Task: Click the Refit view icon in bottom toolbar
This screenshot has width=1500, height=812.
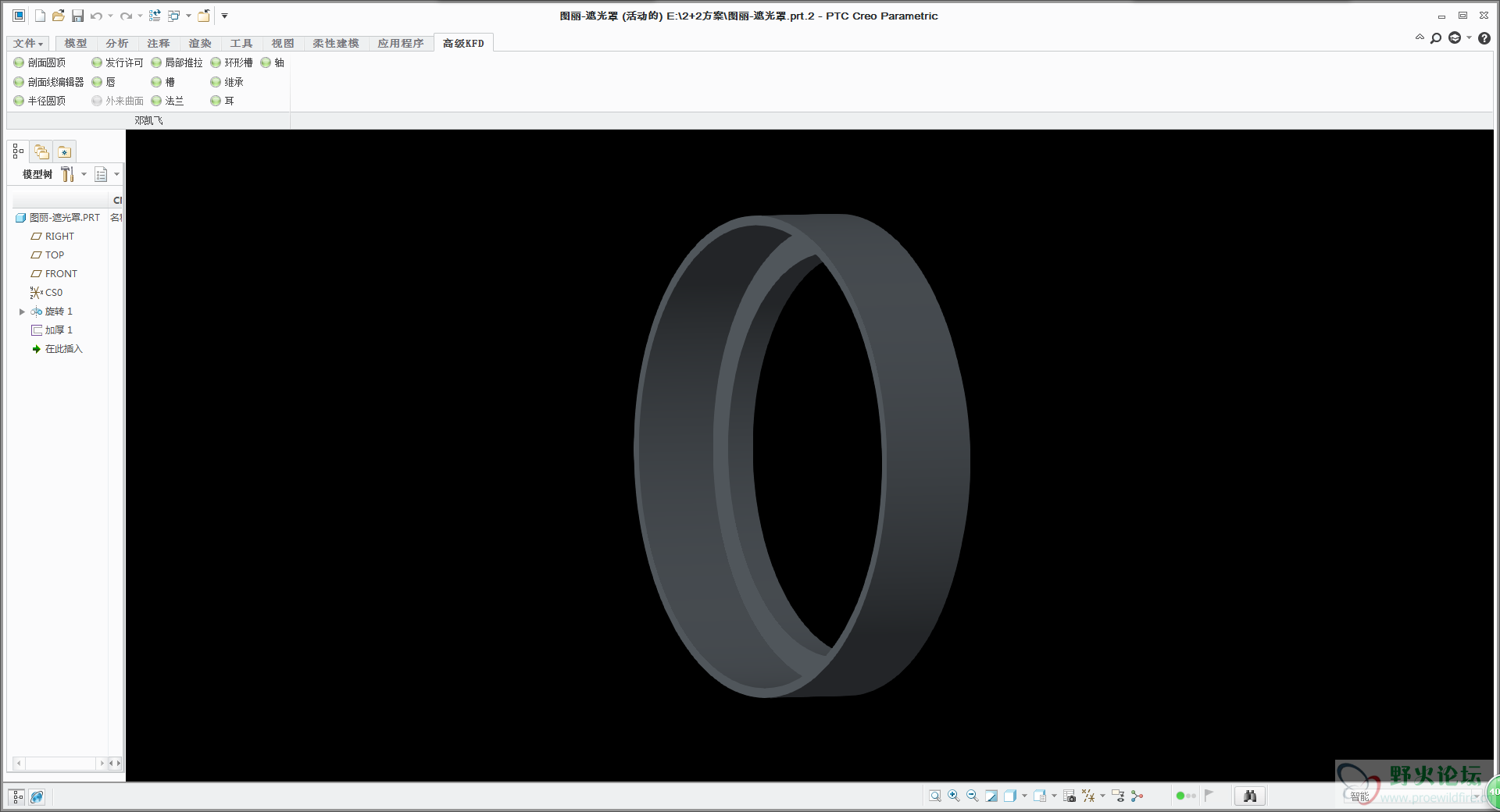Action: (x=934, y=796)
